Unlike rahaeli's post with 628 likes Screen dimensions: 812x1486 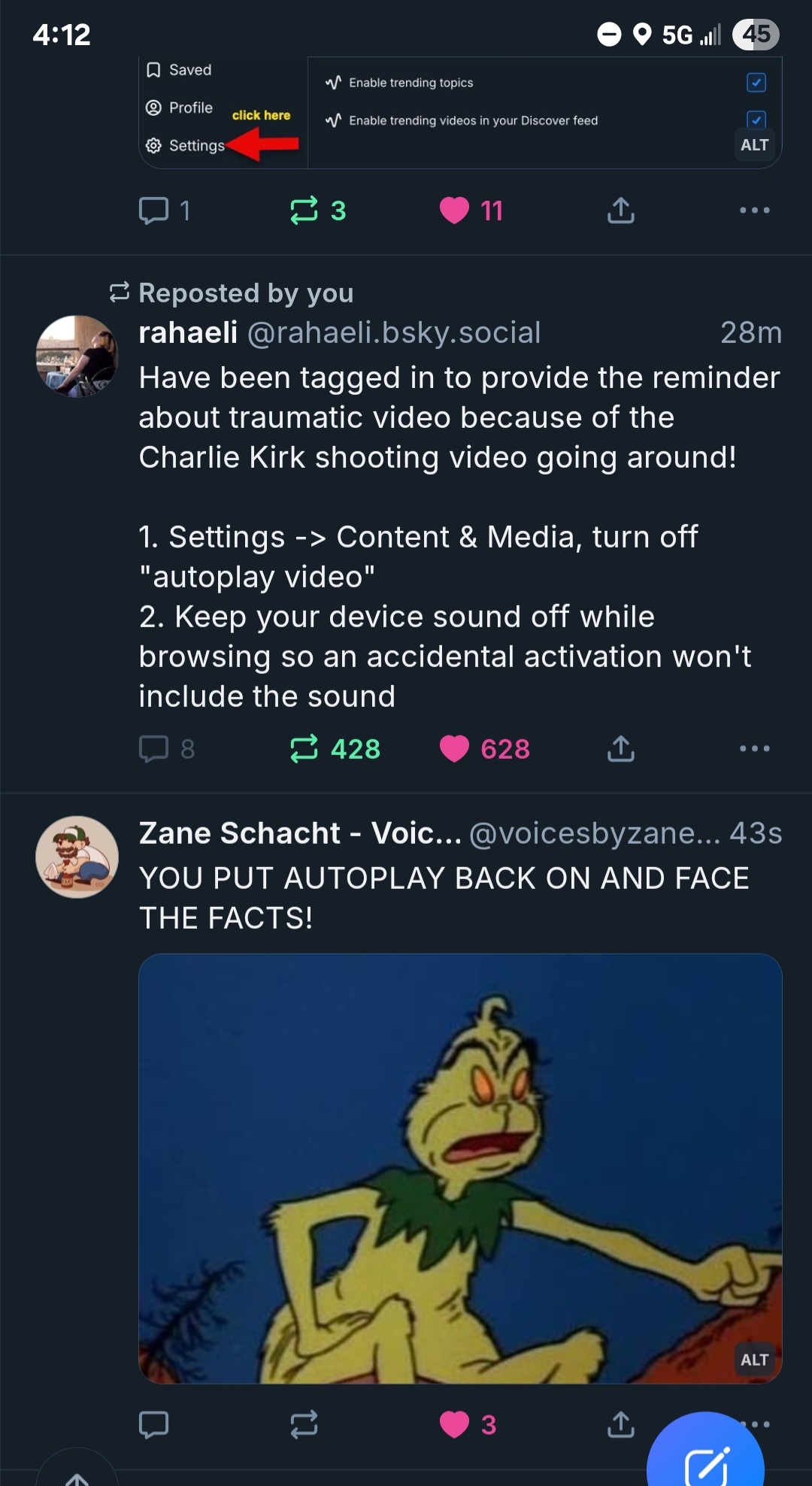pyautogui.click(x=454, y=749)
